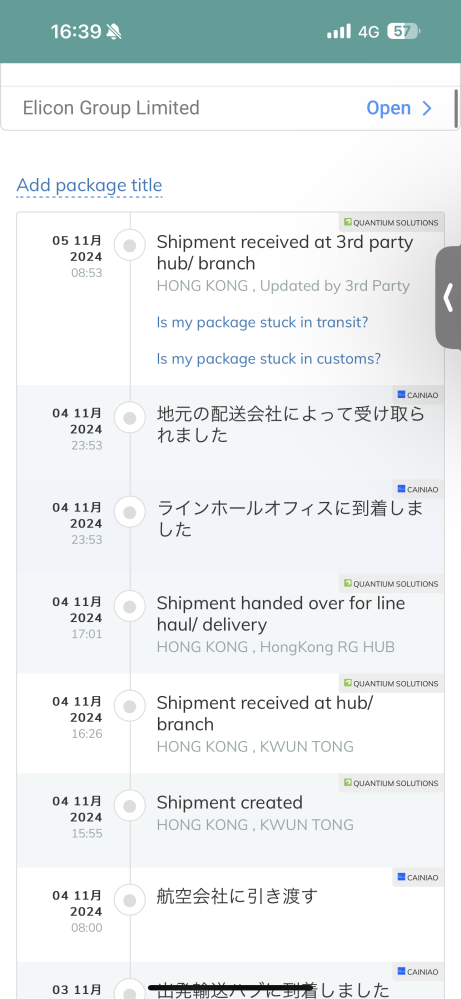Tap Quantium Solutions badge on line haul event
This screenshot has height=999, width=461.
[x=391, y=584]
